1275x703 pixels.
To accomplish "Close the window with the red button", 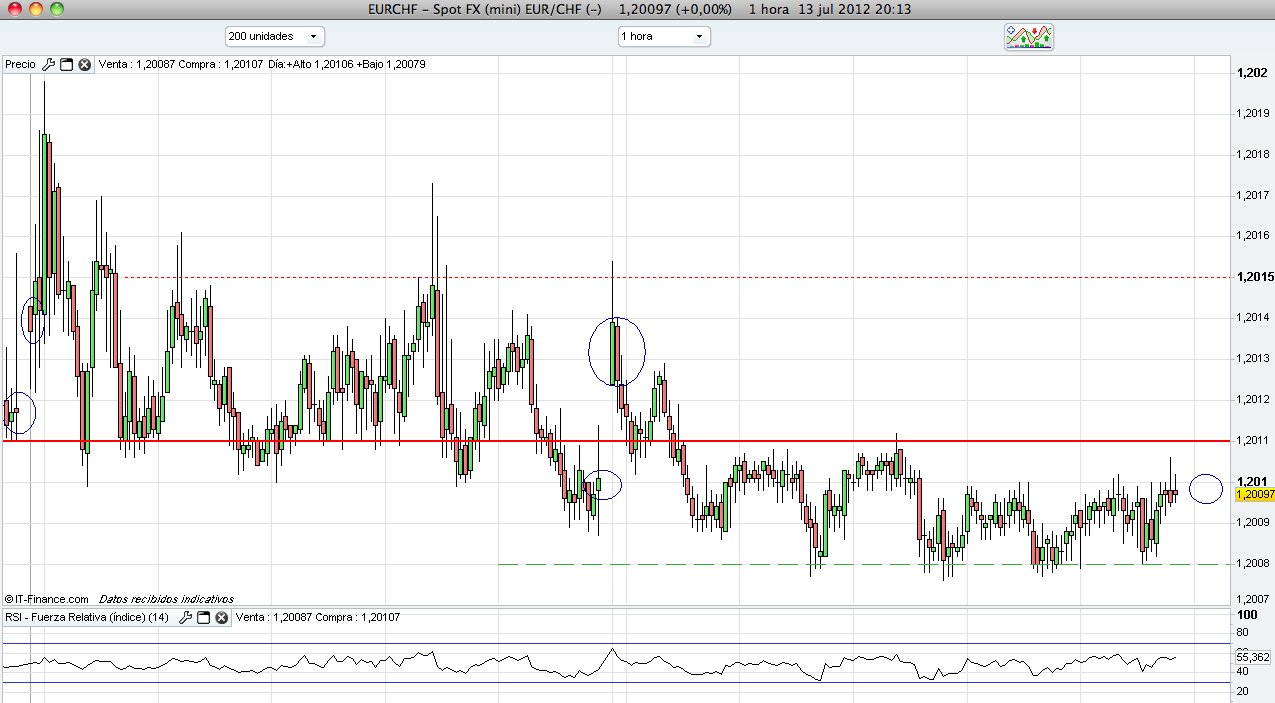I will (x=13, y=9).
